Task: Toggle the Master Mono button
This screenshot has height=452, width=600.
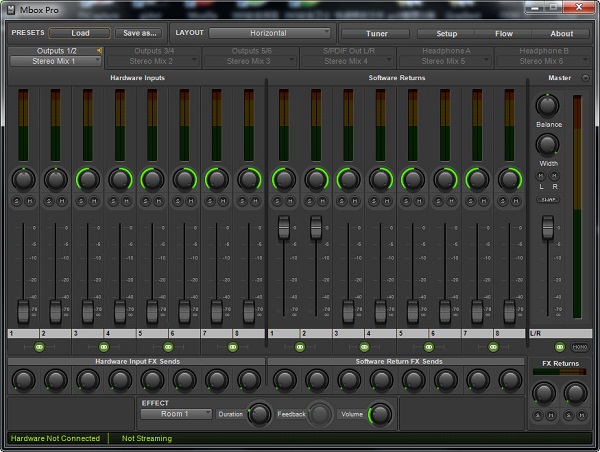Action: pos(579,347)
